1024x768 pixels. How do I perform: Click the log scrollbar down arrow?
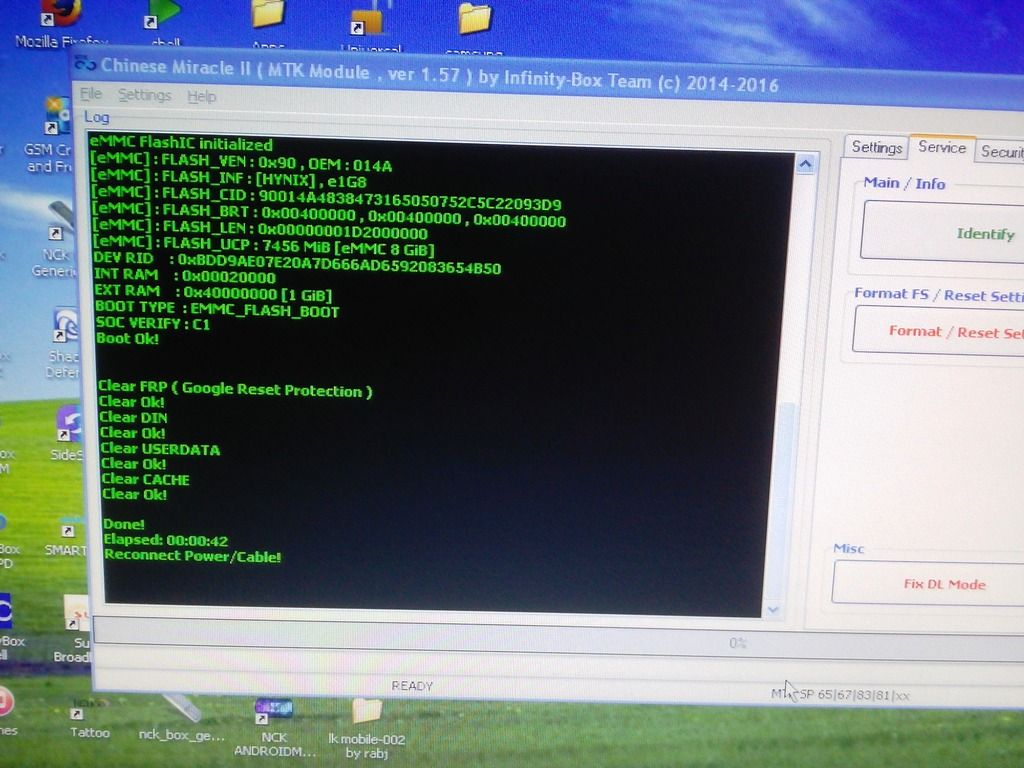[771, 608]
